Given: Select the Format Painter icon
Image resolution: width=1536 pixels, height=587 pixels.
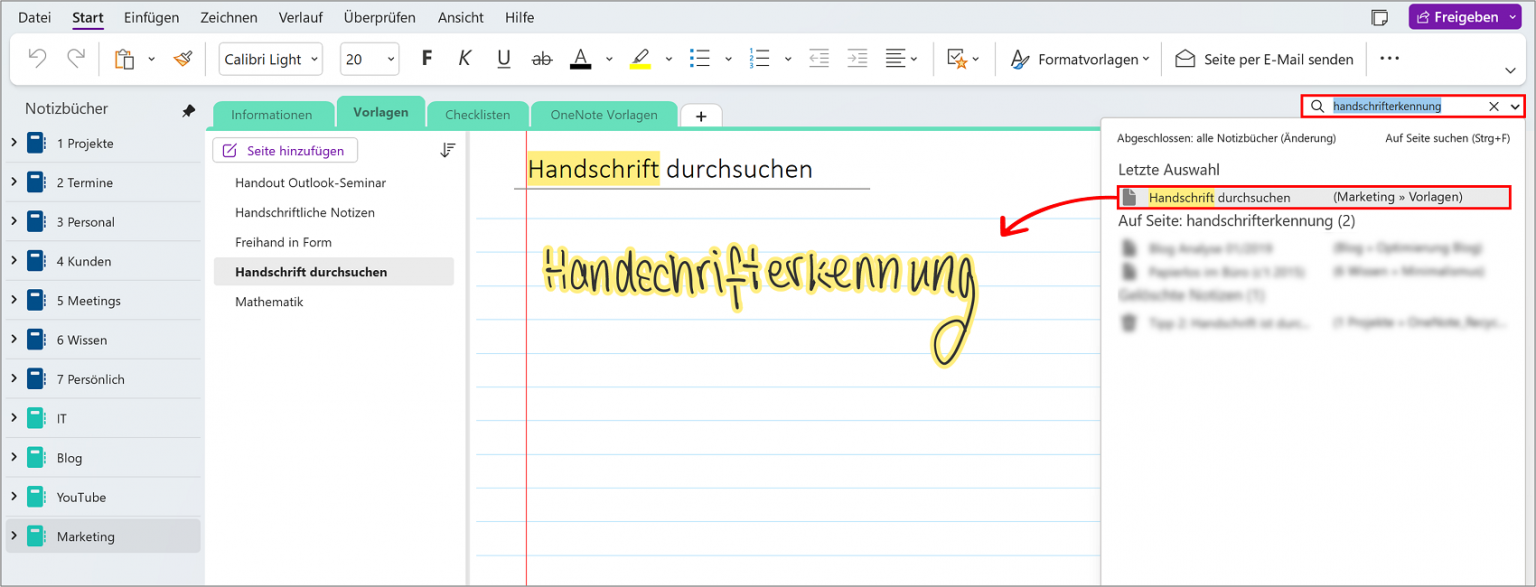Looking at the screenshot, I should point(183,58).
